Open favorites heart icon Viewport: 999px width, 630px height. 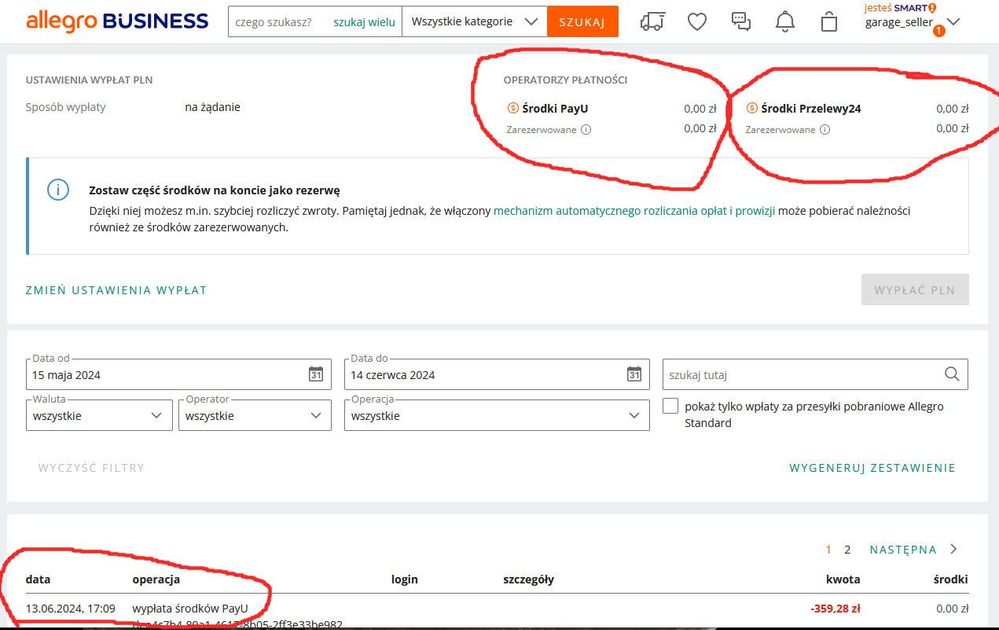[x=697, y=22]
